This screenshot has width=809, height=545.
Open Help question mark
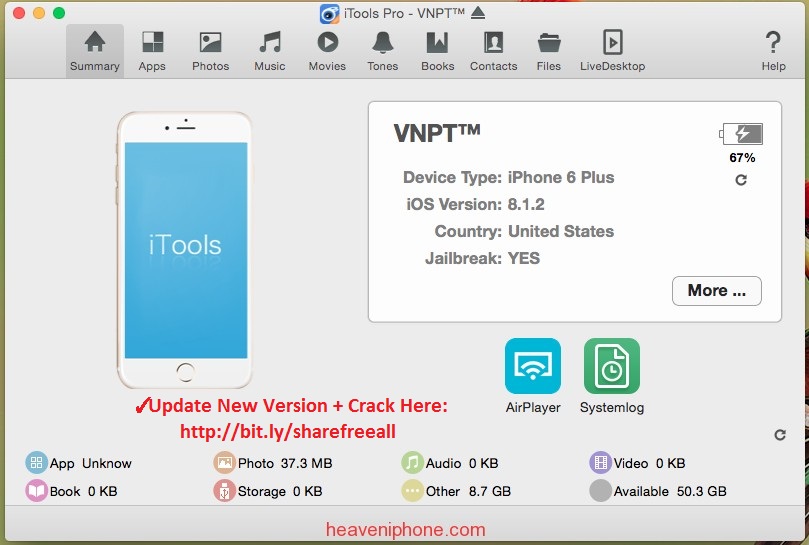773,51
